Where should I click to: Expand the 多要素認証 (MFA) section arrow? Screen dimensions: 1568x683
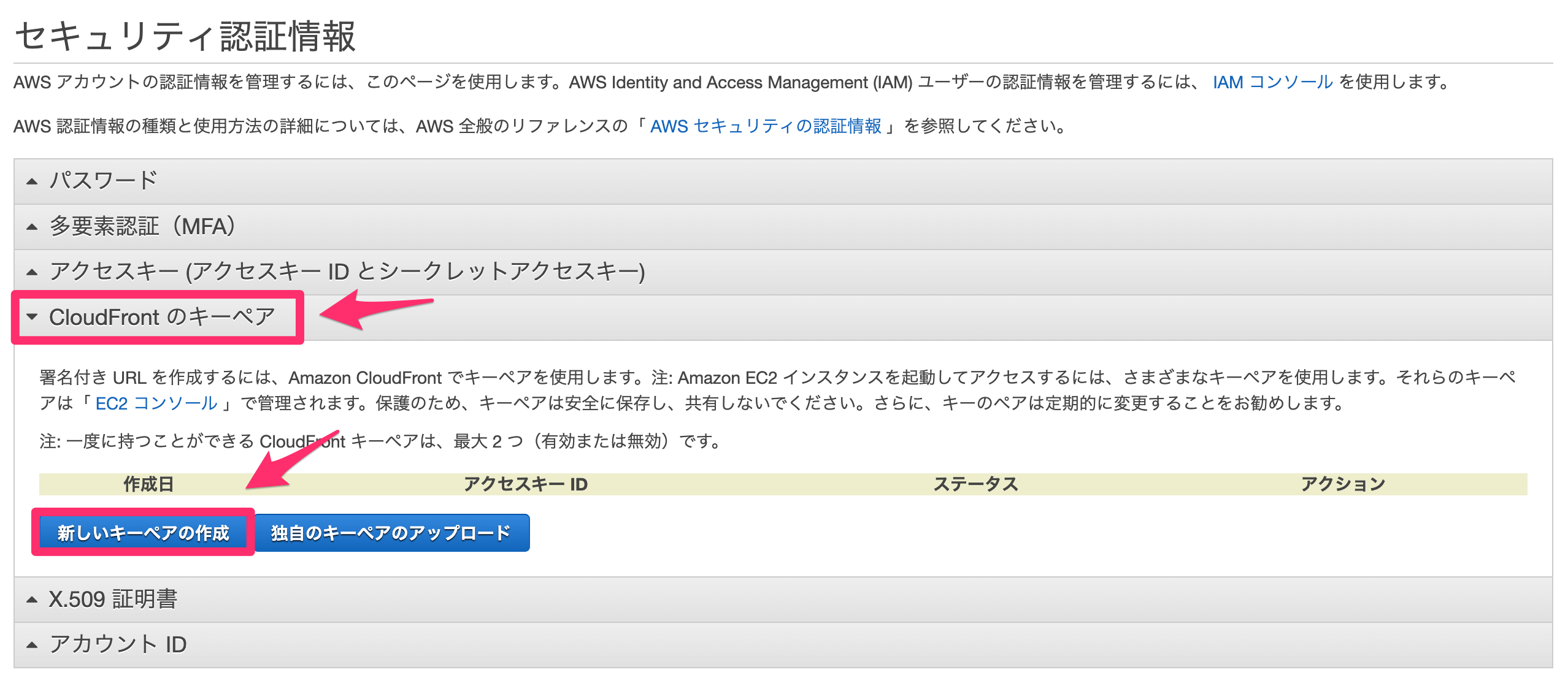tap(32, 227)
